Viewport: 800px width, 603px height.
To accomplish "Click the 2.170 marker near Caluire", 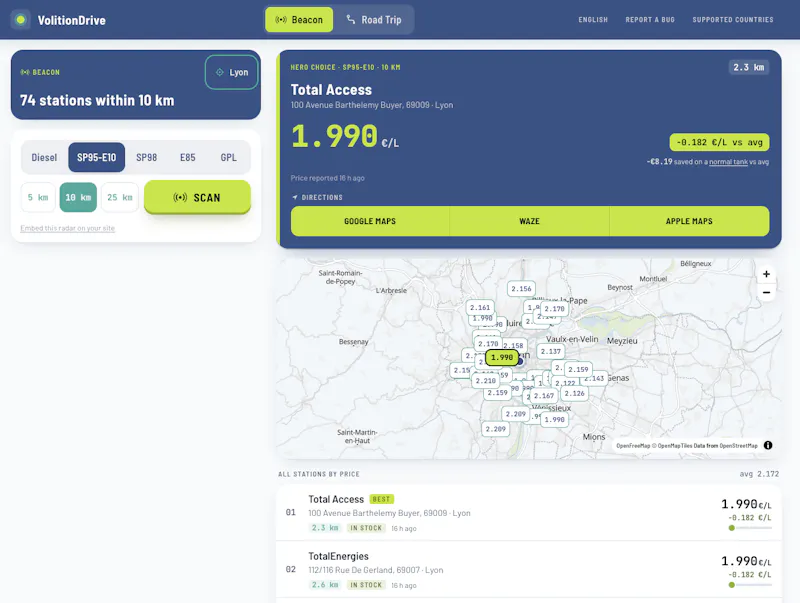I will point(554,309).
